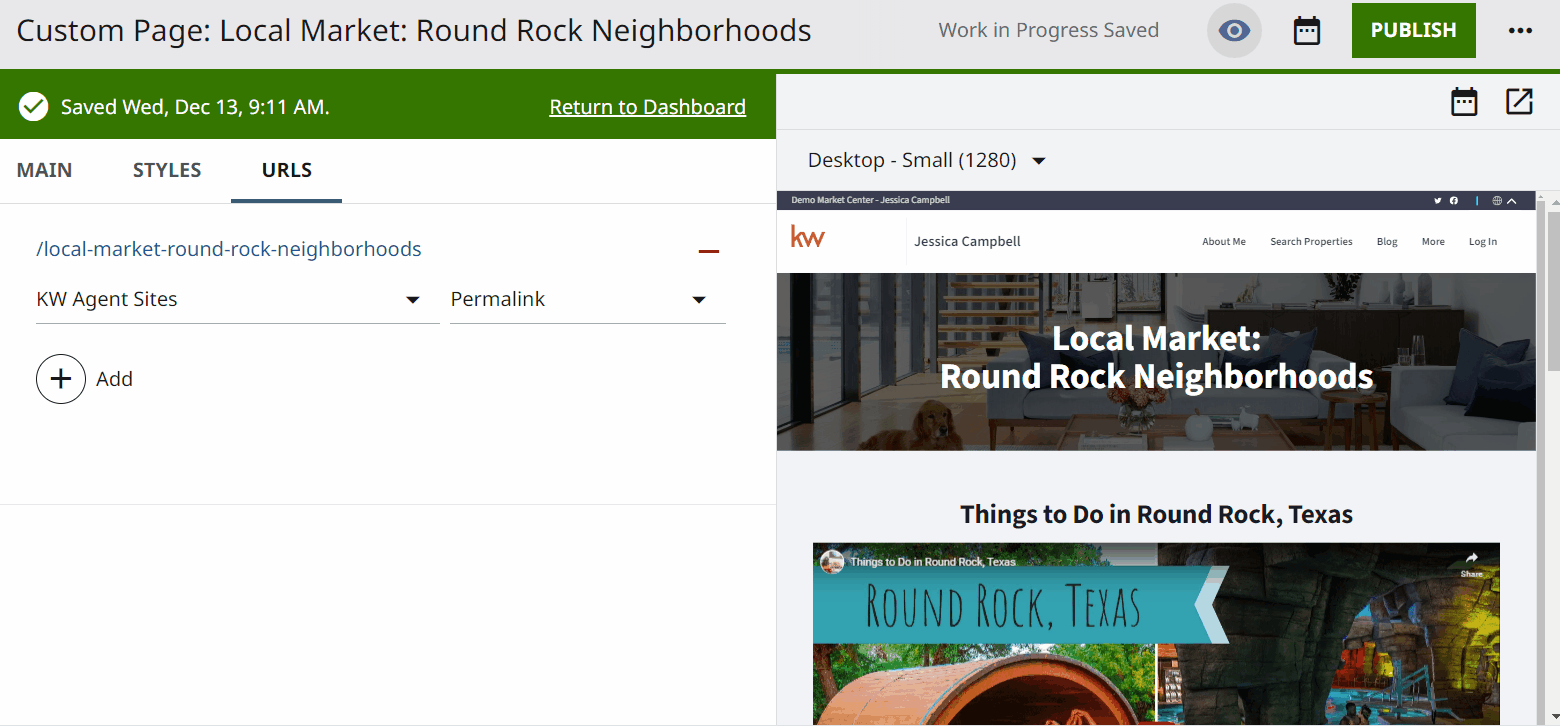Viewport: 1560px width, 726px height.
Task: Toggle the eye preview icon in header
Action: click(x=1234, y=31)
